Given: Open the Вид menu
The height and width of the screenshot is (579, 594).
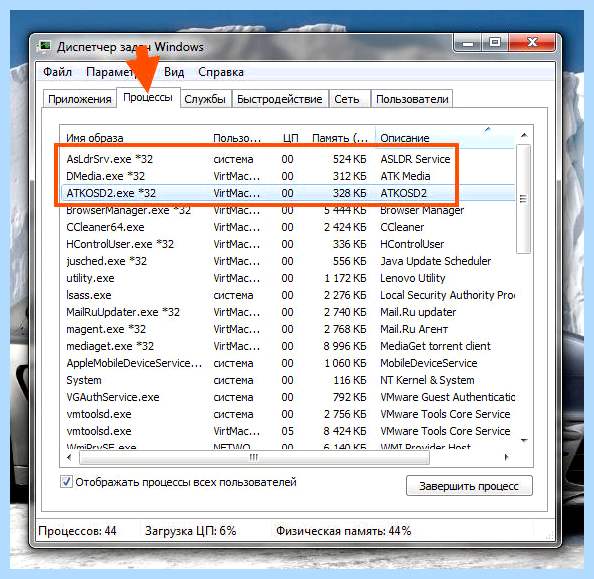Looking at the screenshot, I should pyautogui.click(x=174, y=72).
